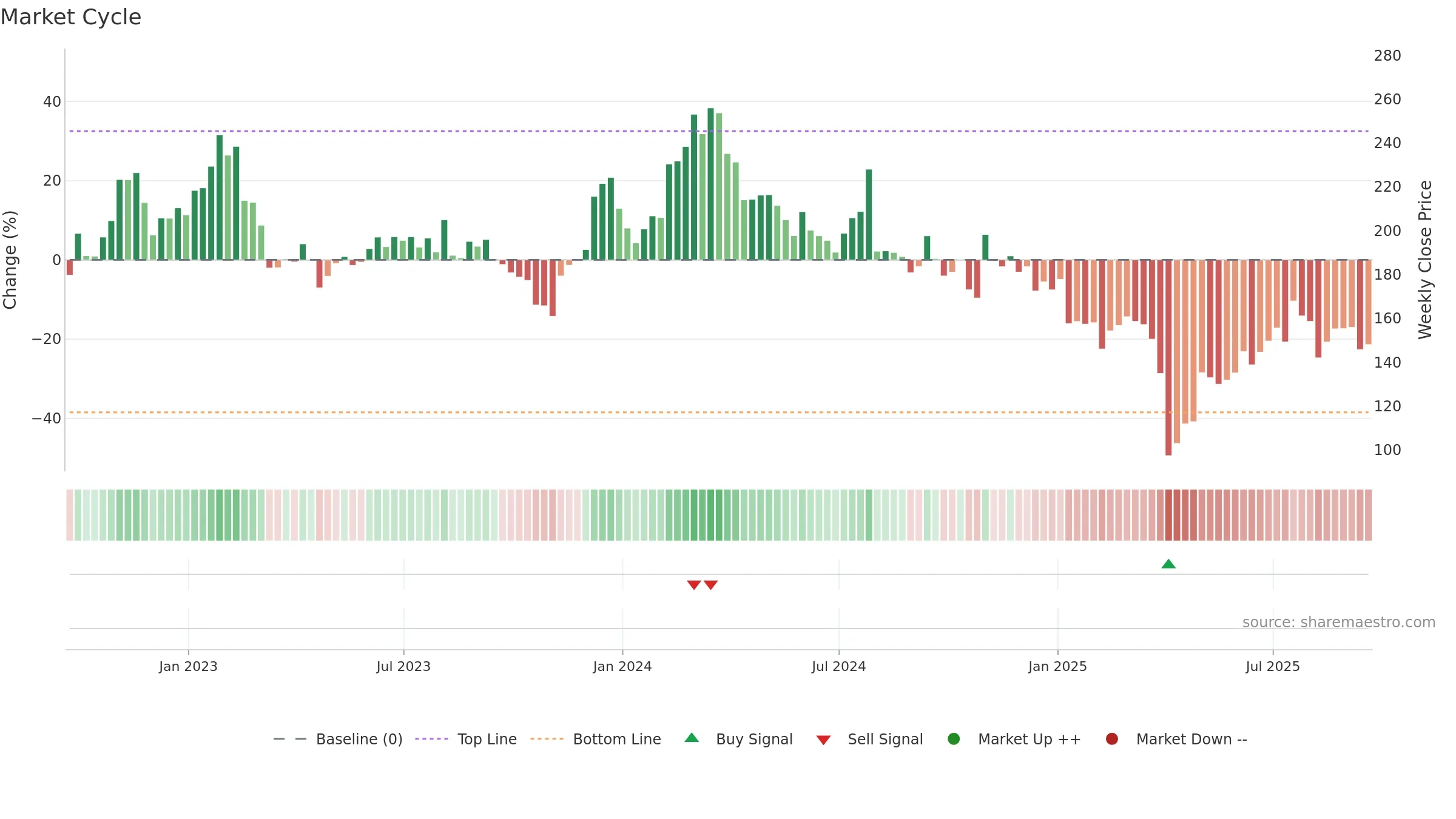Toggle Baseline (0) legend label
Screen dimensions: 1456x819
tap(359, 740)
